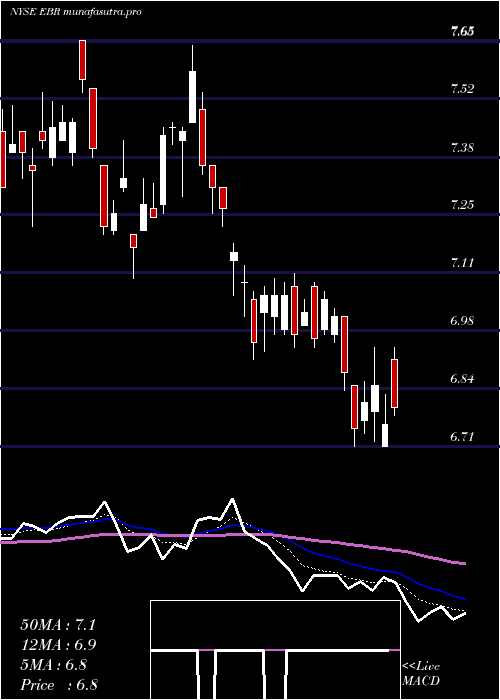Click the tallest red candle touching 7.65
Image resolution: width=500 pixels, height=700 pixels.
(82, 60)
